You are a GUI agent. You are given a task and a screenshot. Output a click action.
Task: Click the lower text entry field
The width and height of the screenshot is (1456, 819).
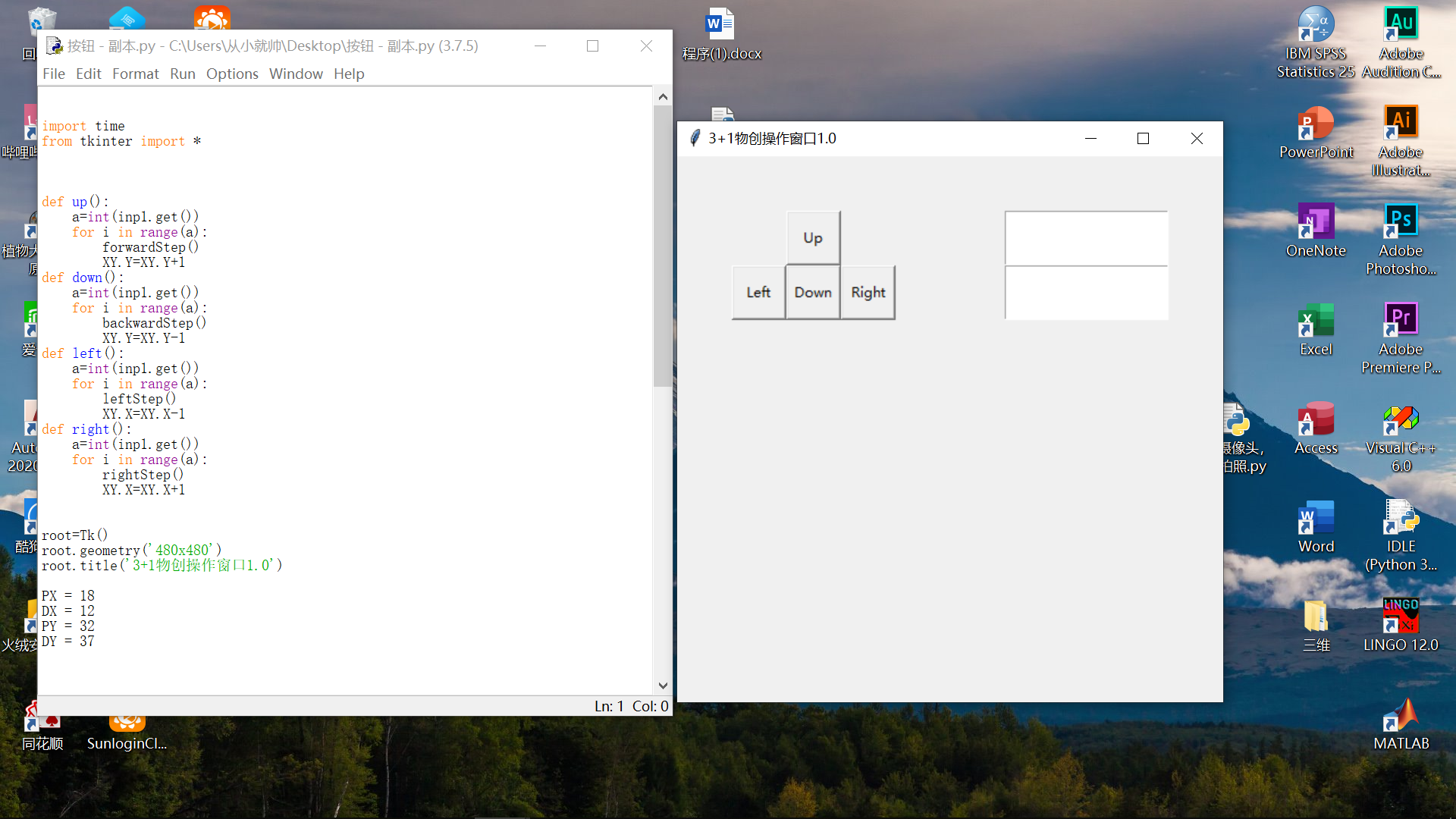coord(1086,293)
